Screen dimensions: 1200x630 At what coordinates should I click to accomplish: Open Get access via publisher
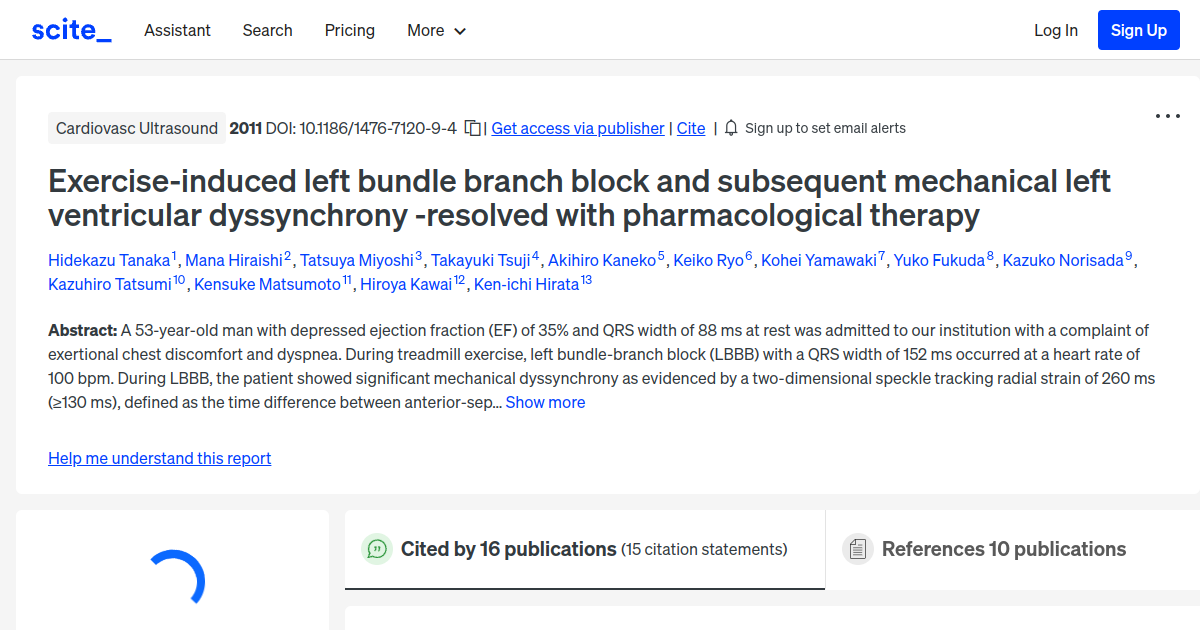(577, 128)
